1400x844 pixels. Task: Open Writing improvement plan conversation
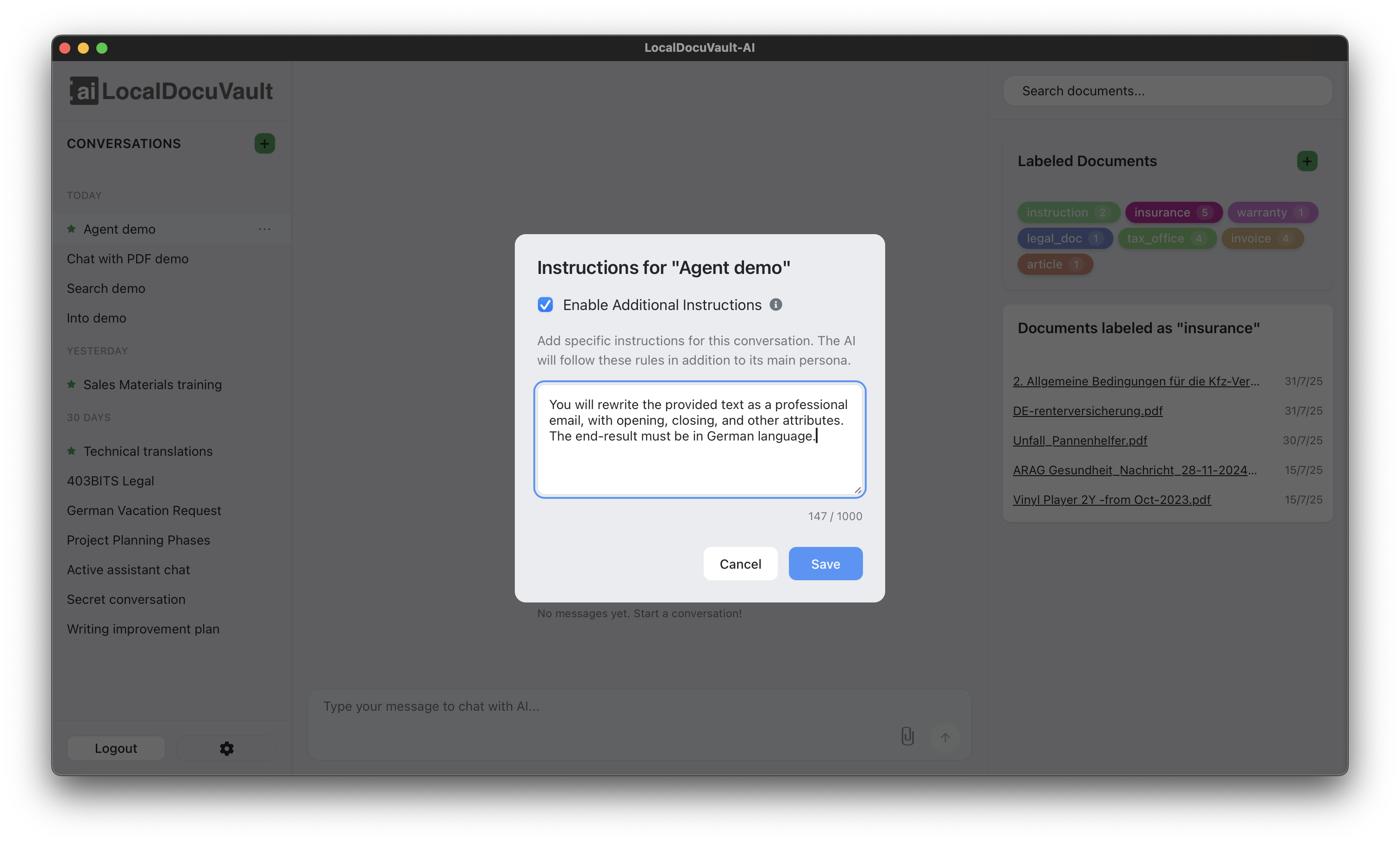(x=171, y=629)
